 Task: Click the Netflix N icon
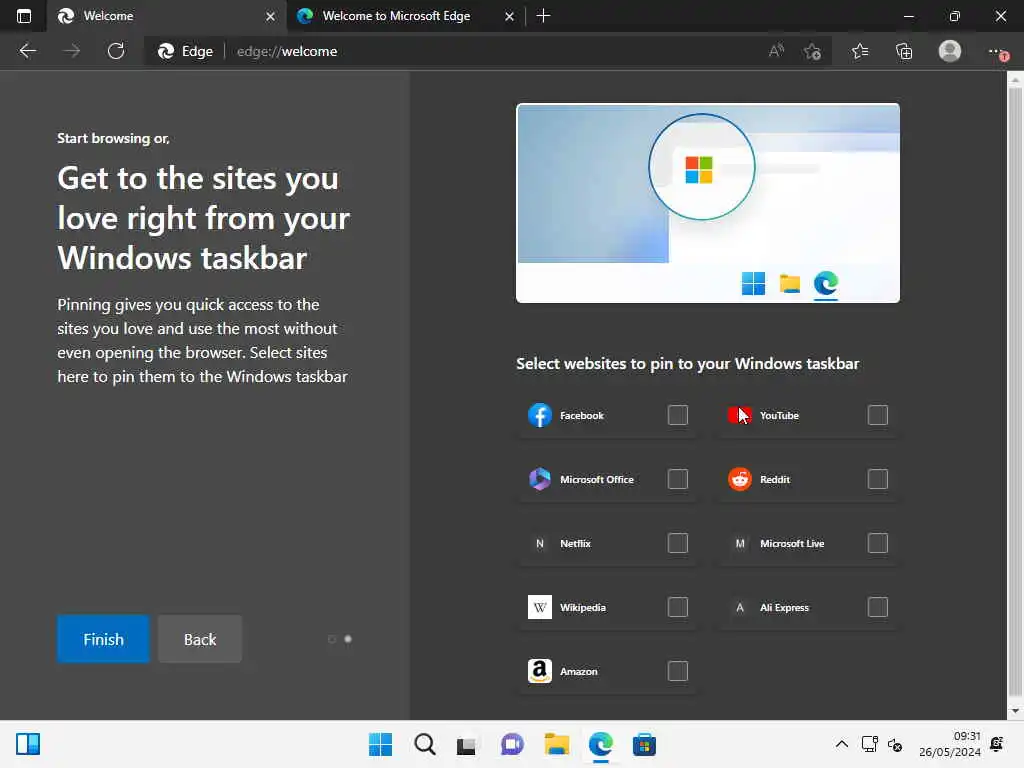(x=539, y=543)
